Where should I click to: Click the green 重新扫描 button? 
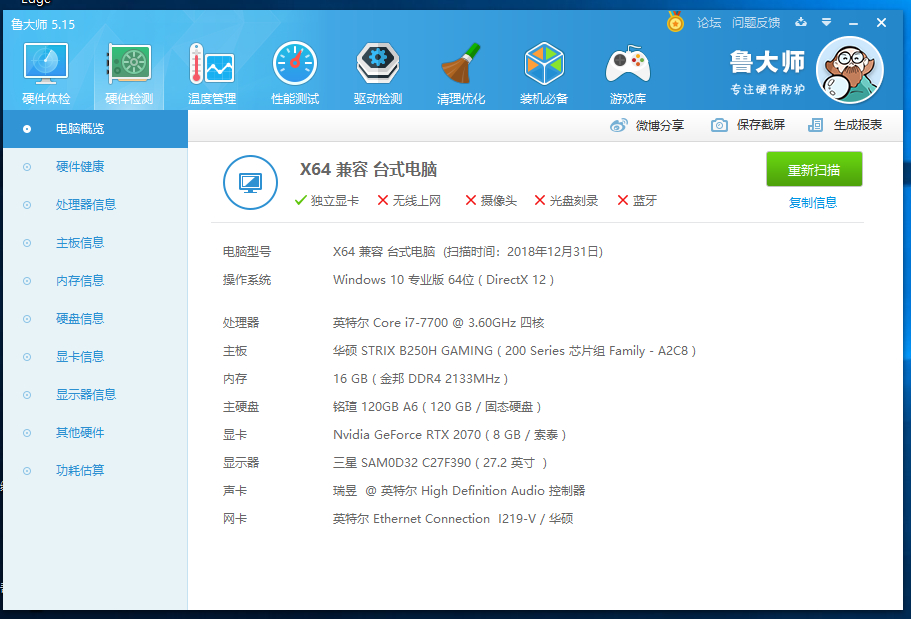pos(814,169)
